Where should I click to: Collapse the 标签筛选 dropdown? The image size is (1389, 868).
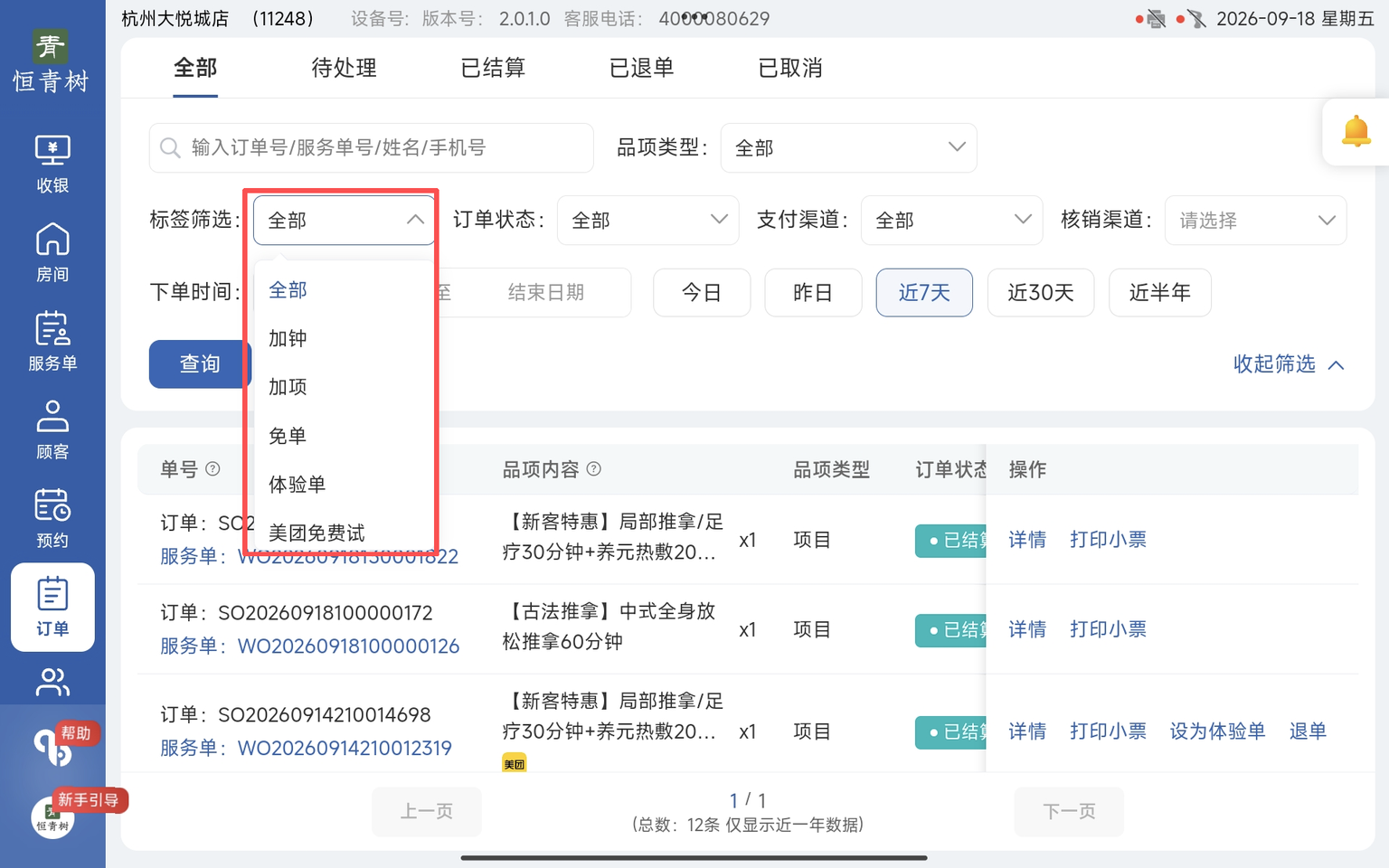tap(344, 220)
